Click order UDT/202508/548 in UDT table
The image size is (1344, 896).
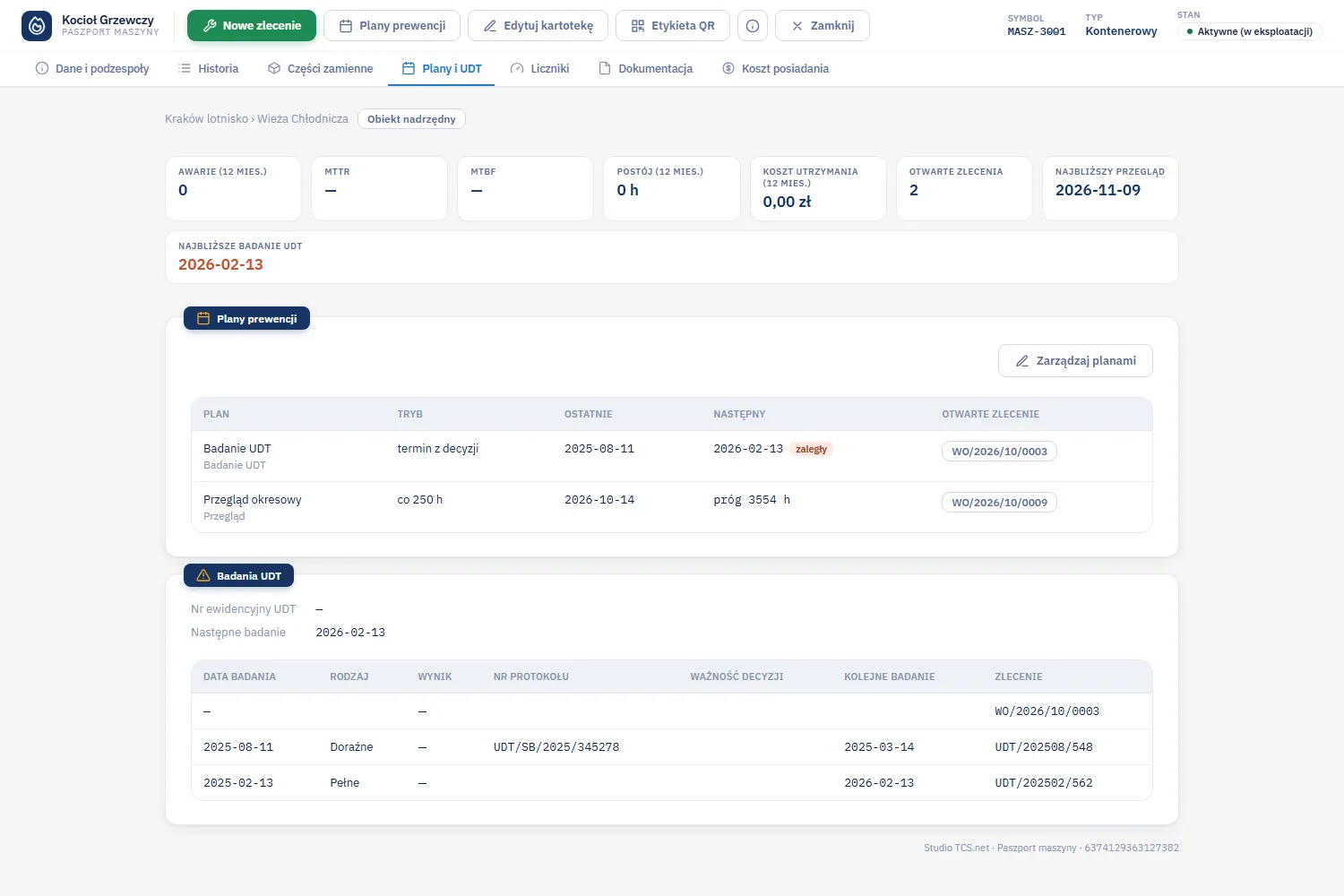[1044, 747]
